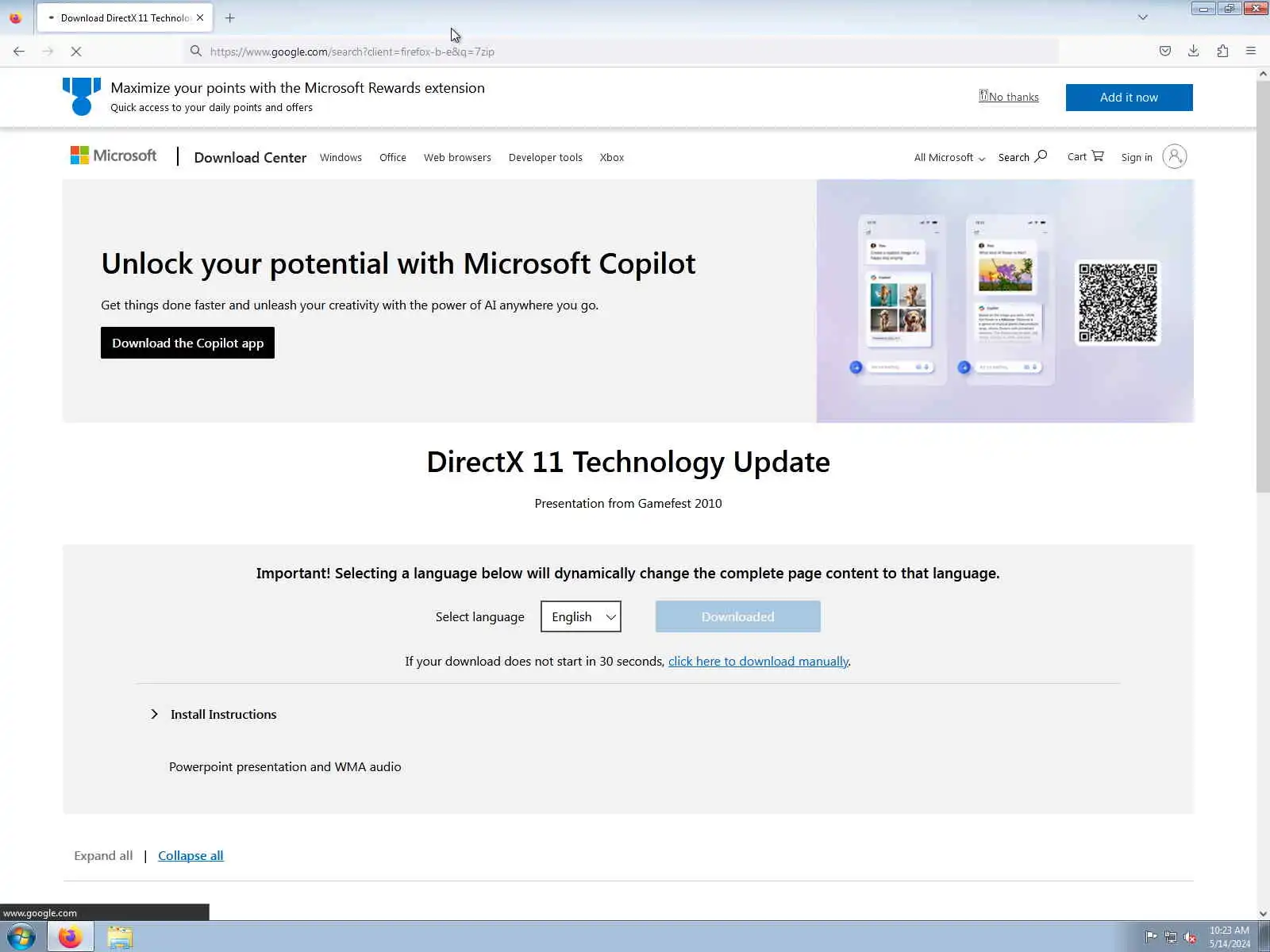Click the text Presentation from Gamefest 2010
Screen dimensions: 1270x952
tap(628, 503)
